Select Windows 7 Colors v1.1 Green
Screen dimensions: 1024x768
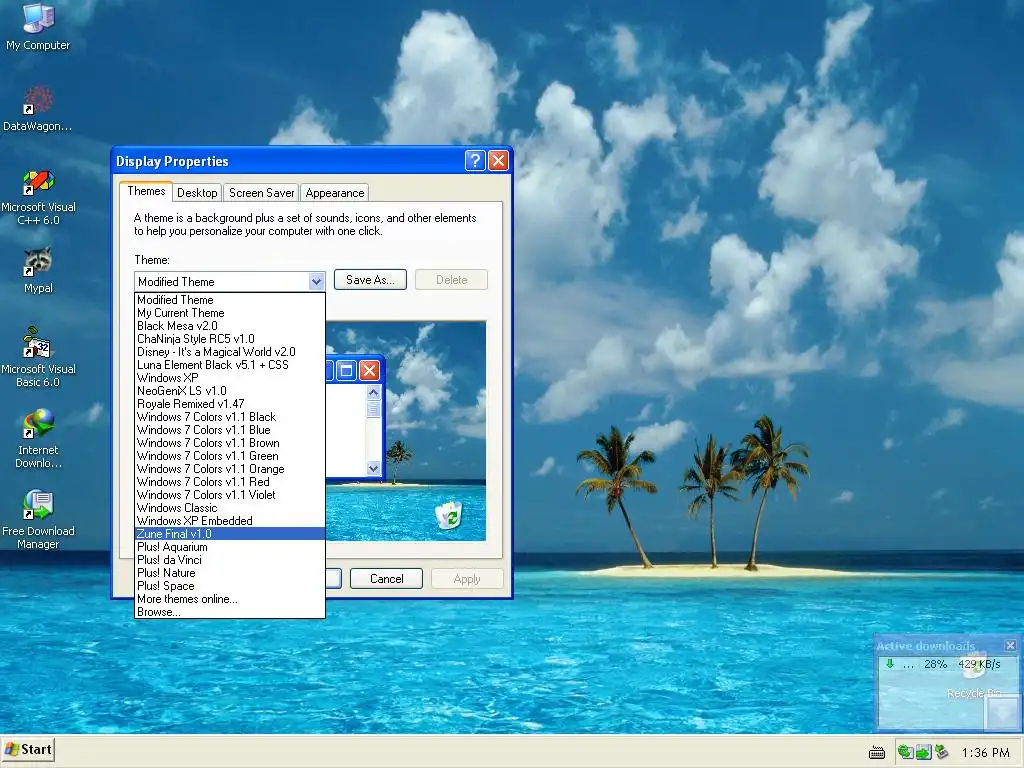pos(230,456)
